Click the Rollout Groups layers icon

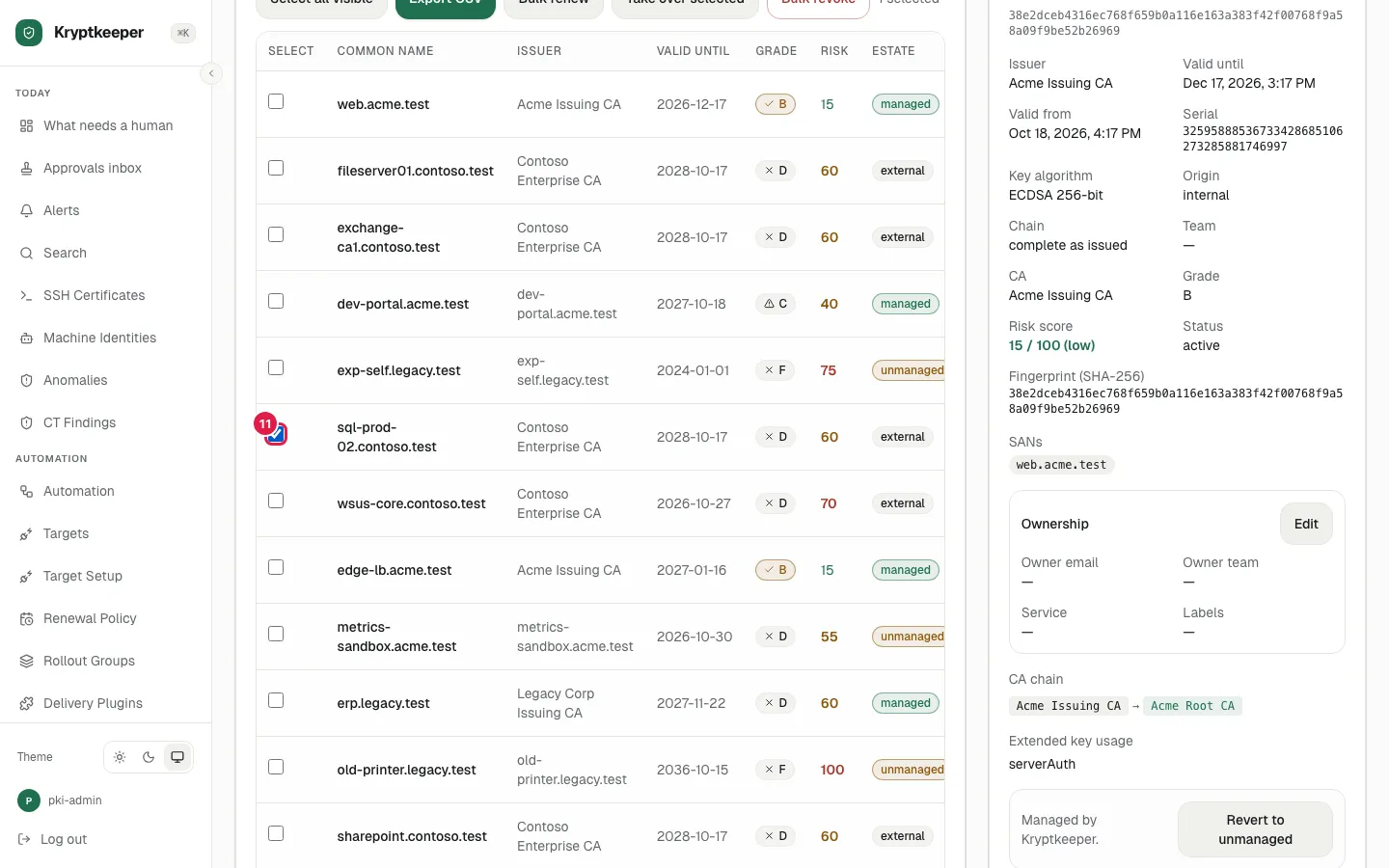pyautogui.click(x=27, y=661)
